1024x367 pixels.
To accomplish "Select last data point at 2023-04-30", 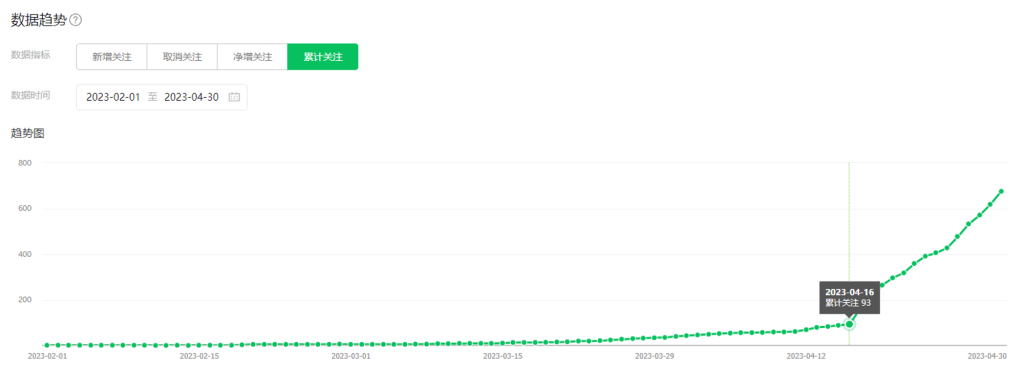I will point(1001,191).
